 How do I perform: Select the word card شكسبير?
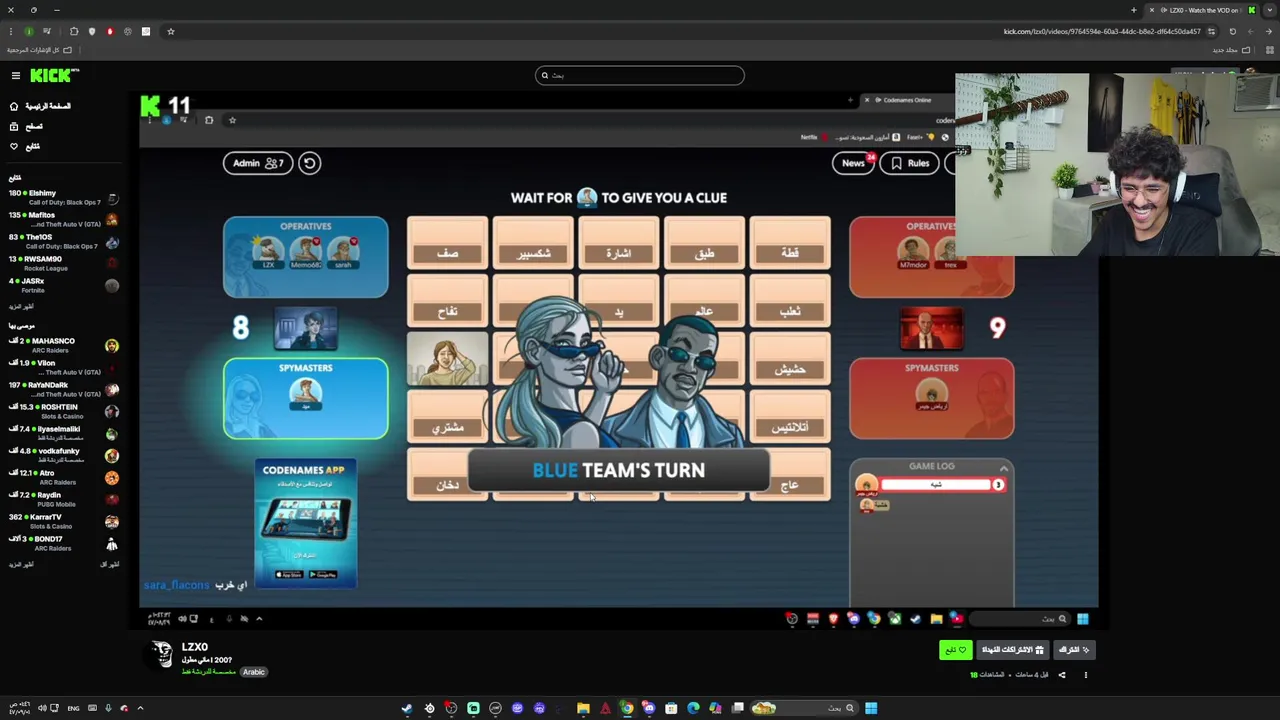(x=533, y=244)
